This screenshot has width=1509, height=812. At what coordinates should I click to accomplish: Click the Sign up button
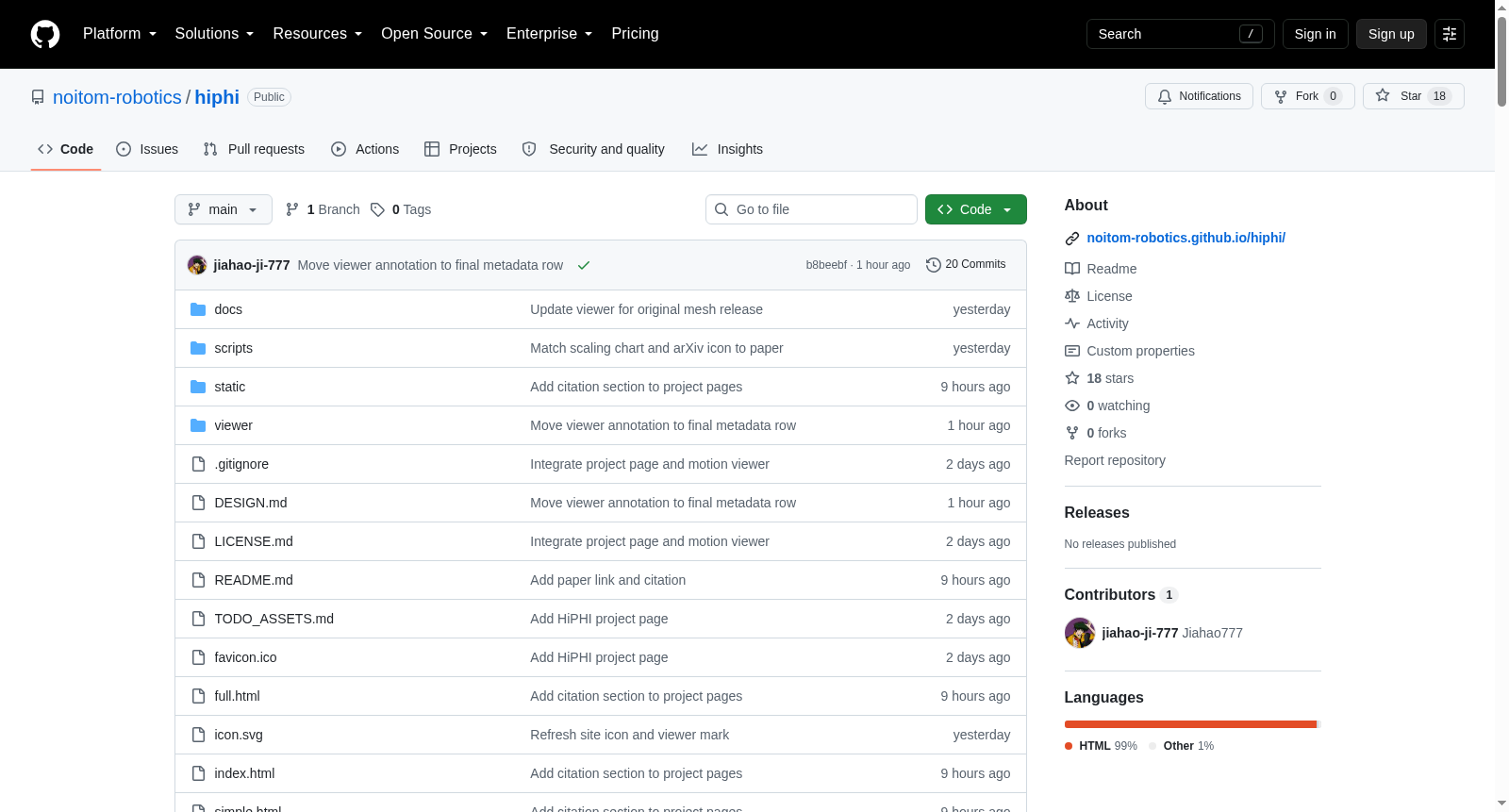[1391, 34]
